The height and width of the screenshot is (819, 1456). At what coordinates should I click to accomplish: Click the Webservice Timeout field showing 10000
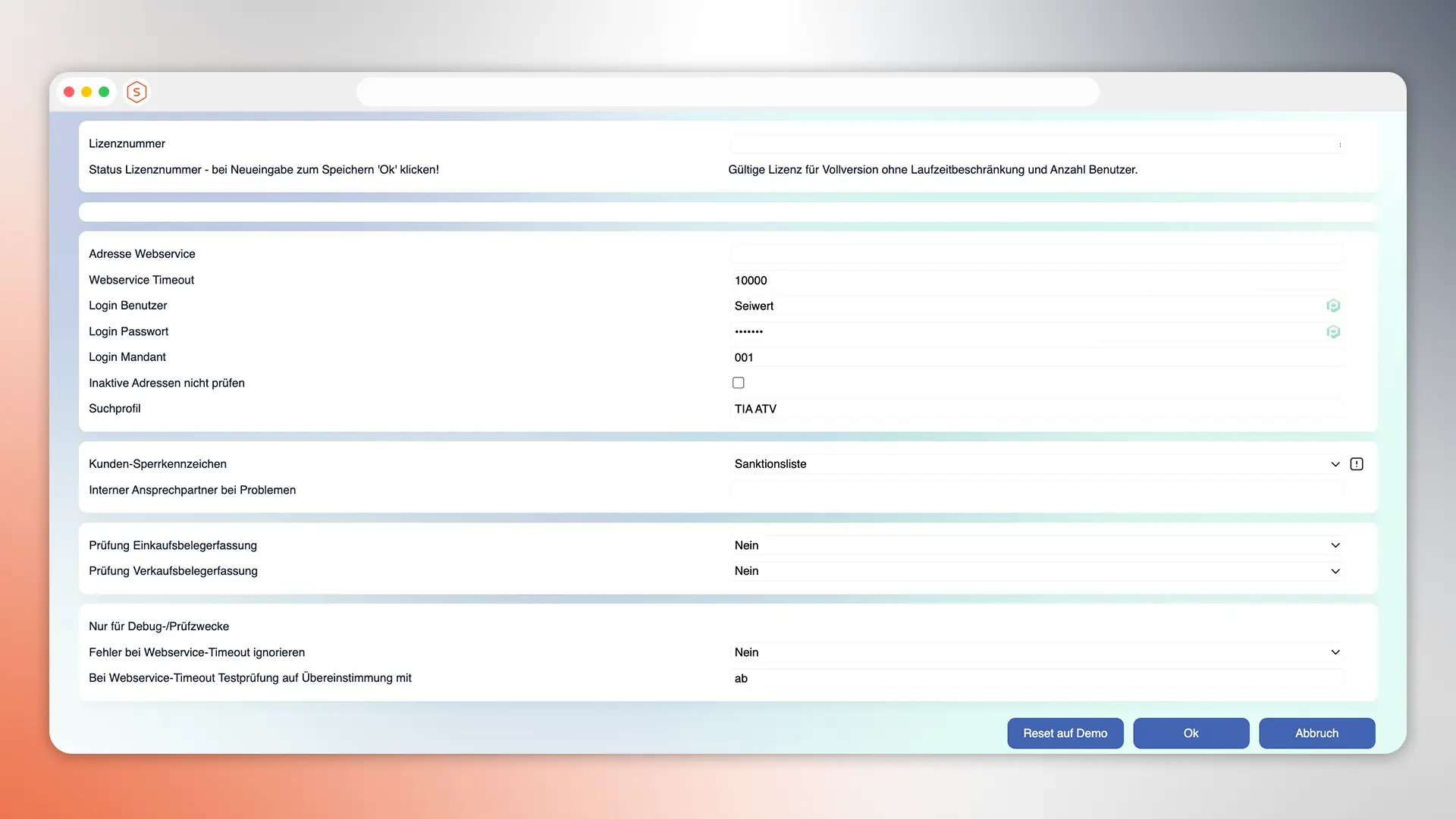tap(1036, 281)
